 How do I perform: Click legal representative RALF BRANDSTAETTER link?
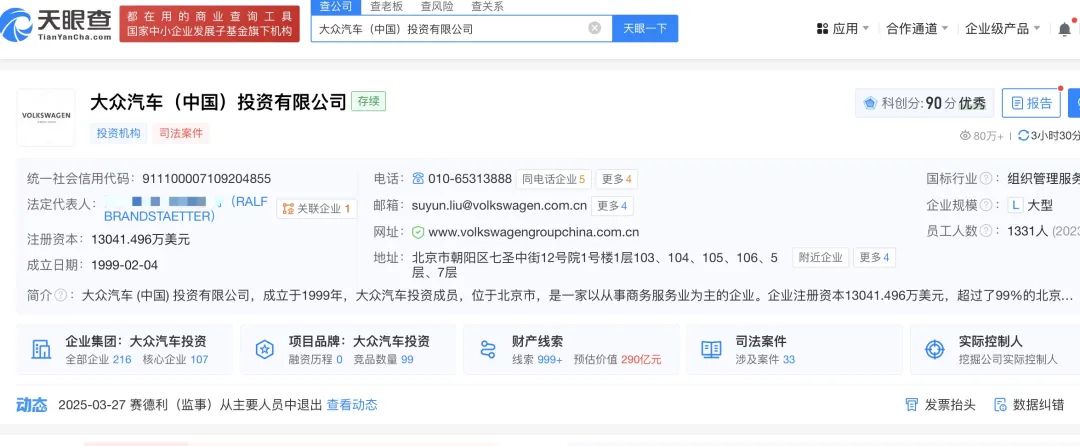point(186,209)
